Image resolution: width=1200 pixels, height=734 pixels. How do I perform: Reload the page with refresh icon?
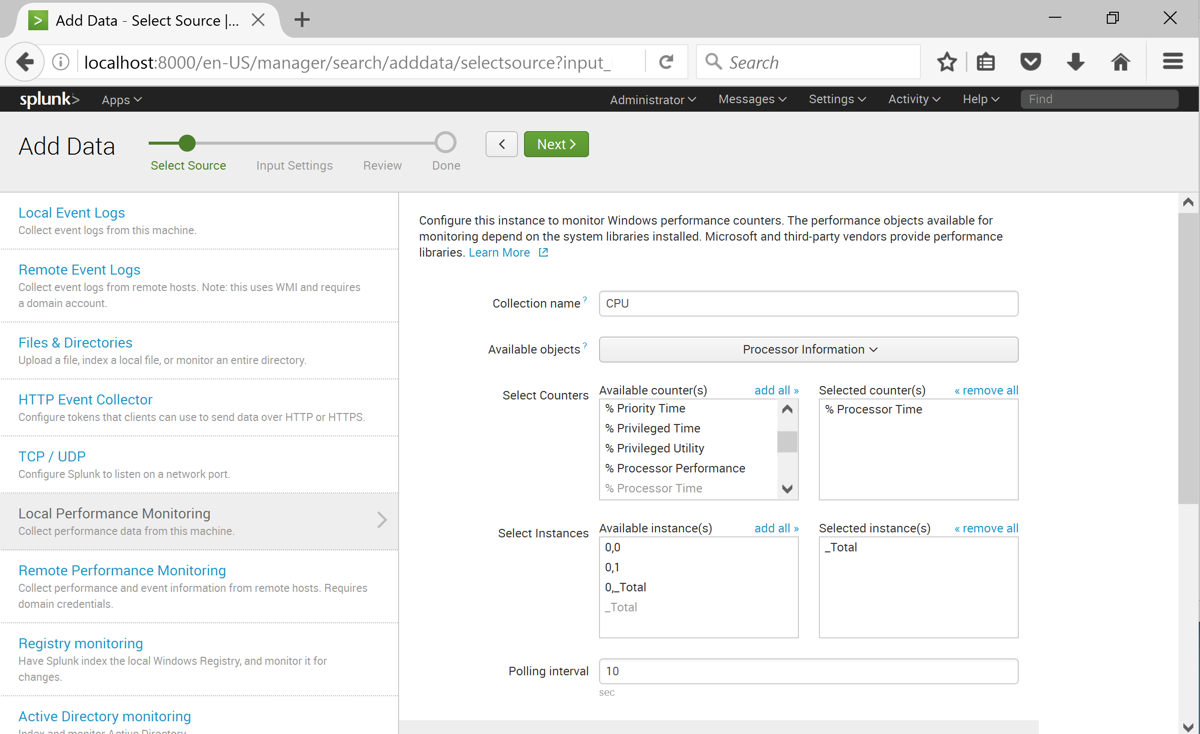[x=666, y=62]
